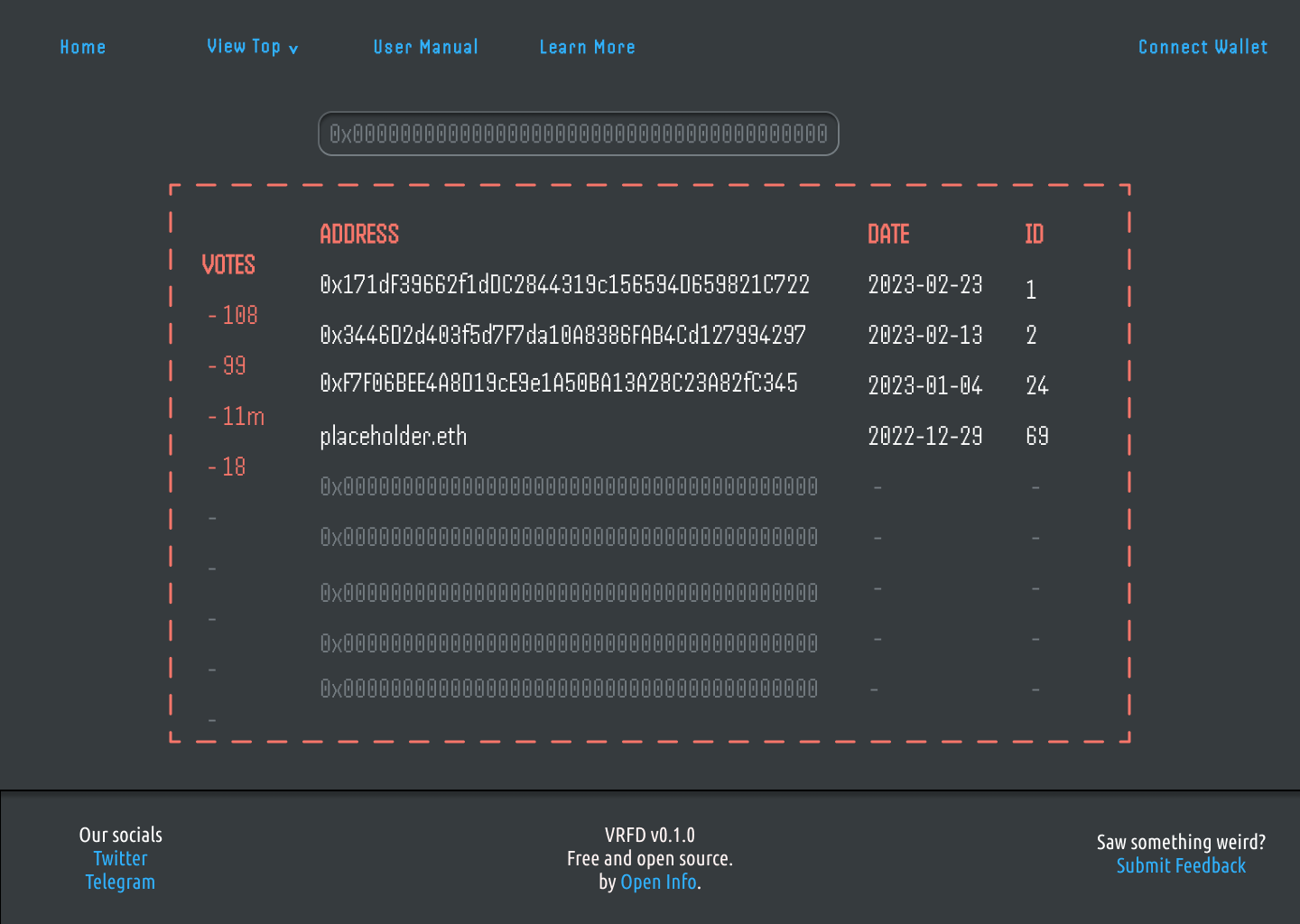Go to the Home page

click(83, 47)
